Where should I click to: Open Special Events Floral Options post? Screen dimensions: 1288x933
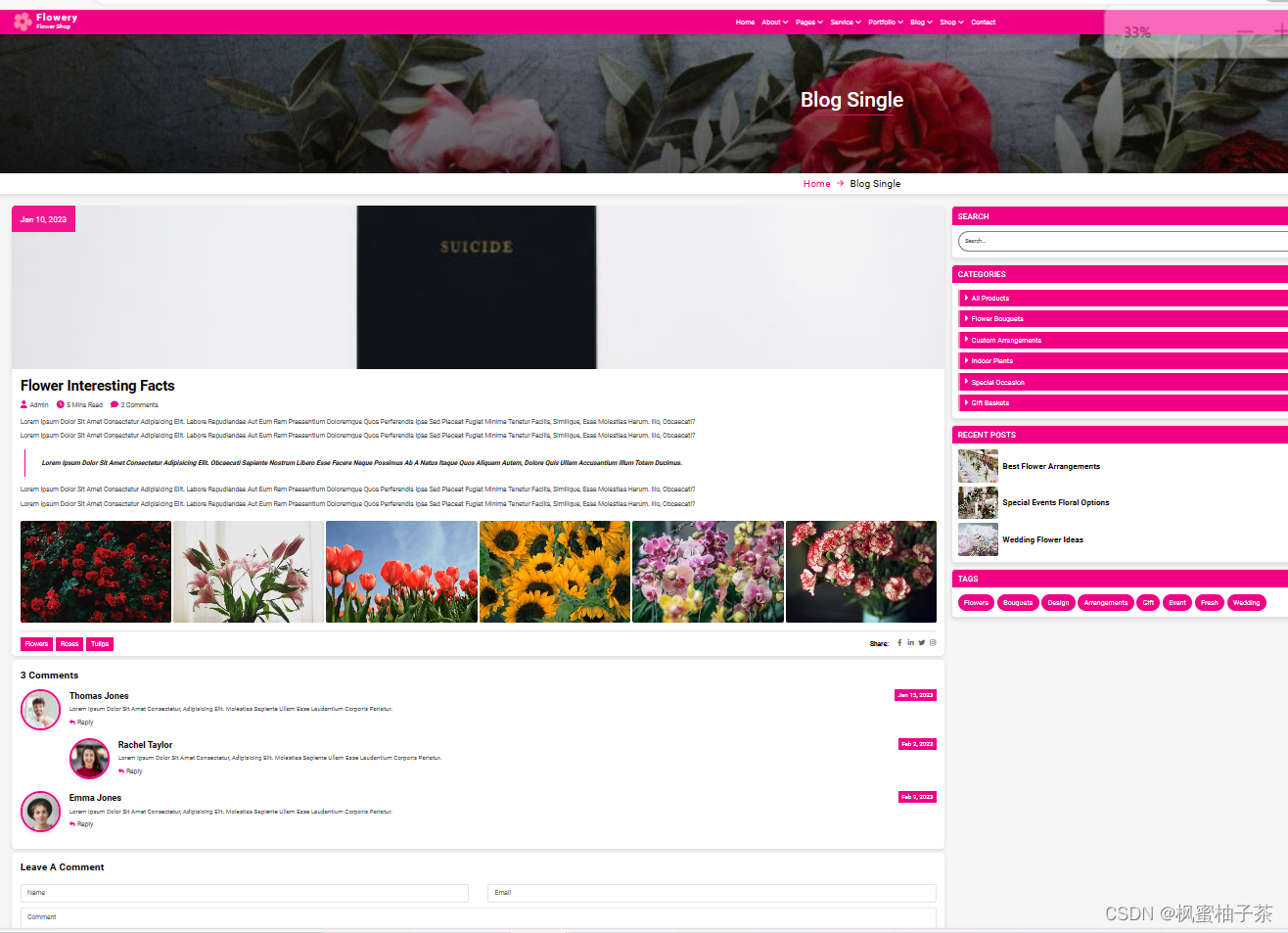1056,503
